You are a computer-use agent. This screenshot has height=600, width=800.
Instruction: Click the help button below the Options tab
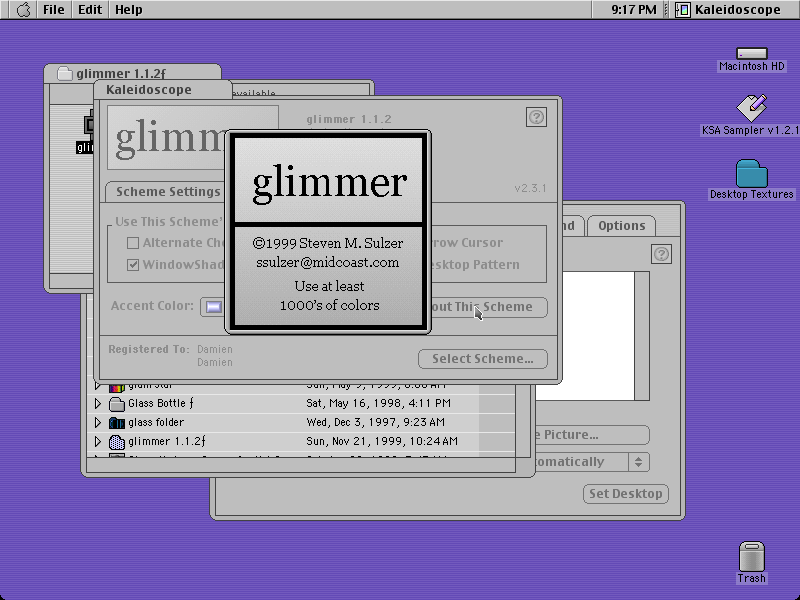point(661,254)
